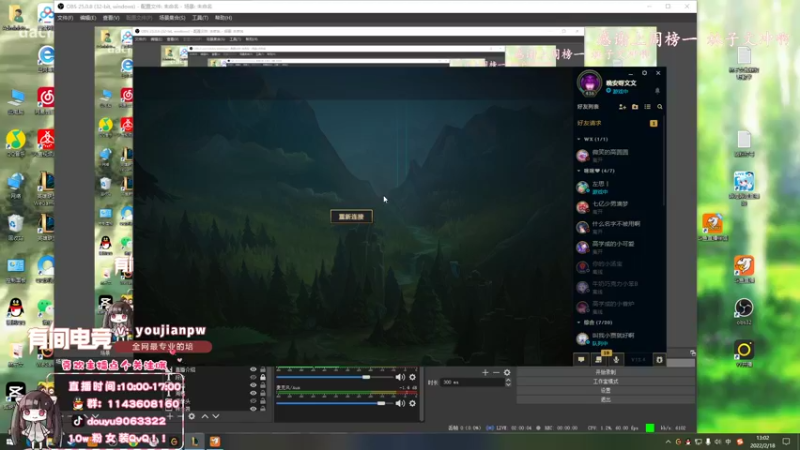Open OBS 设置 settings button

[606, 390]
